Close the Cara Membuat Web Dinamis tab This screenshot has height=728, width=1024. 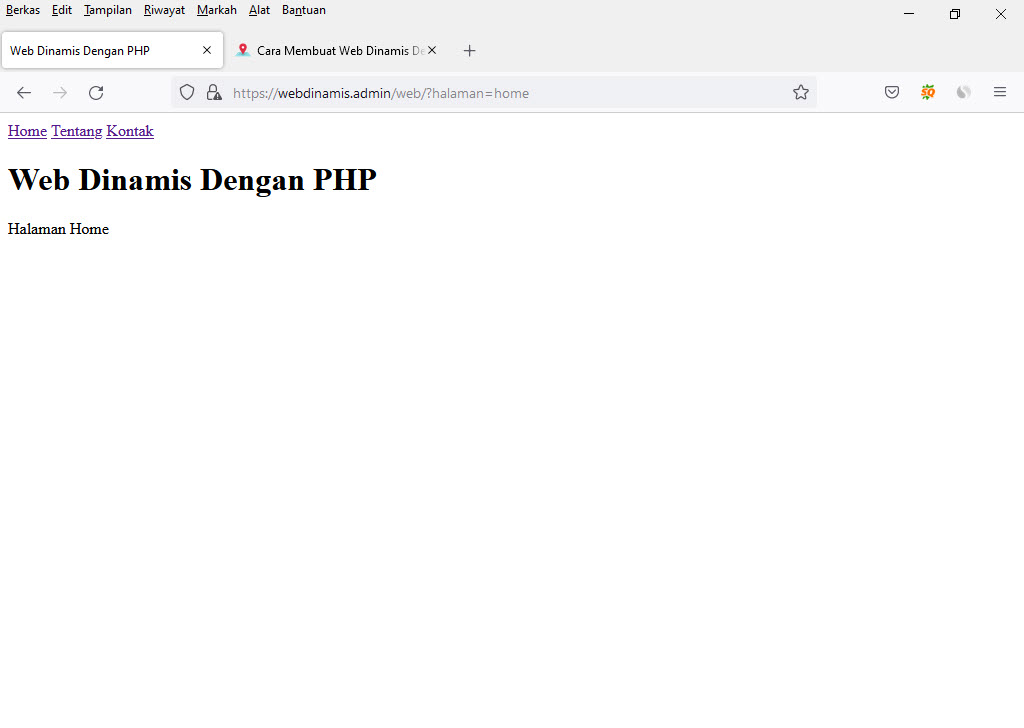(x=431, y=49)
